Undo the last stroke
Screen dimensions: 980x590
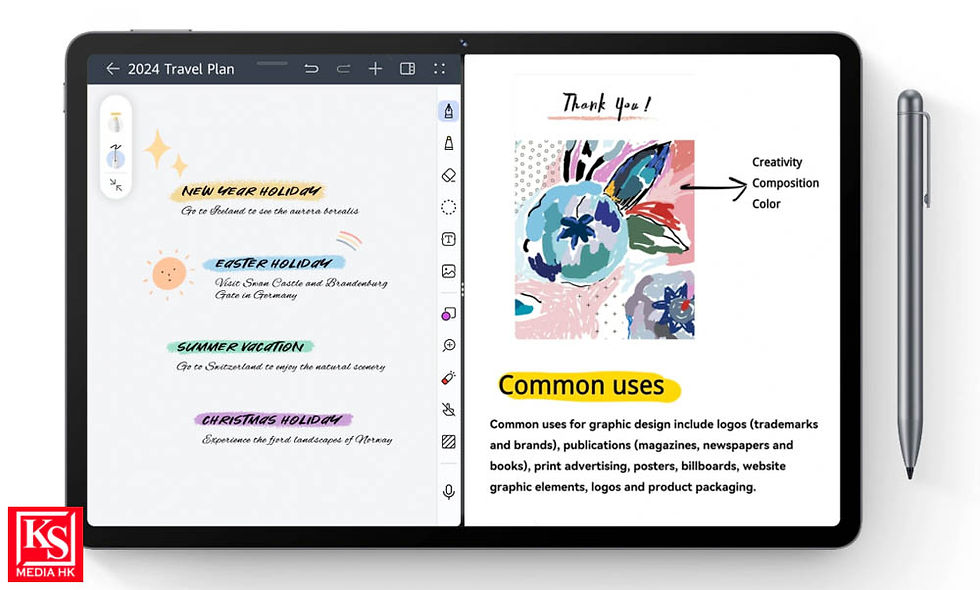pyautogui.click(x=311, y=69)
